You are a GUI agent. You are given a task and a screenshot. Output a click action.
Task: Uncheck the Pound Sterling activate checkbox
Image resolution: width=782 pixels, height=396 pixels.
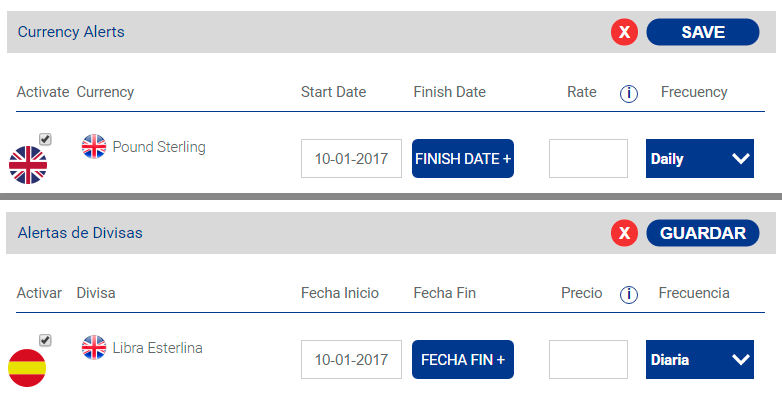pyautogui.click(x=45, y=139)
